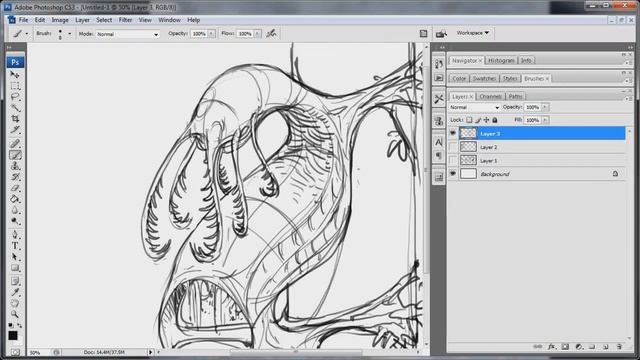The height and width of the screenshot is (360, 640).
Task: Open the brush preset picker dropdown
Action: point(69,34)
